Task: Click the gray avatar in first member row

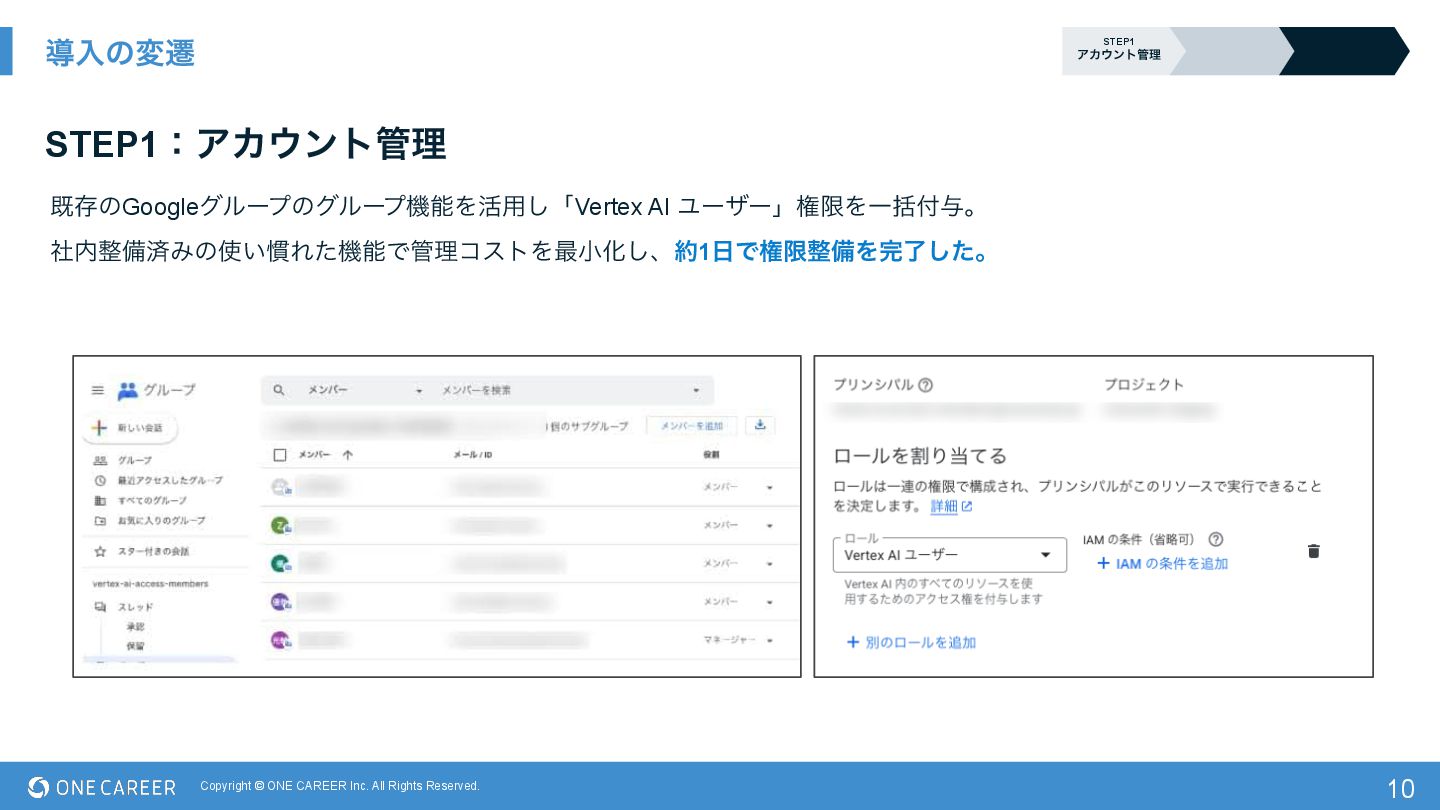Action: click(281, 487)
